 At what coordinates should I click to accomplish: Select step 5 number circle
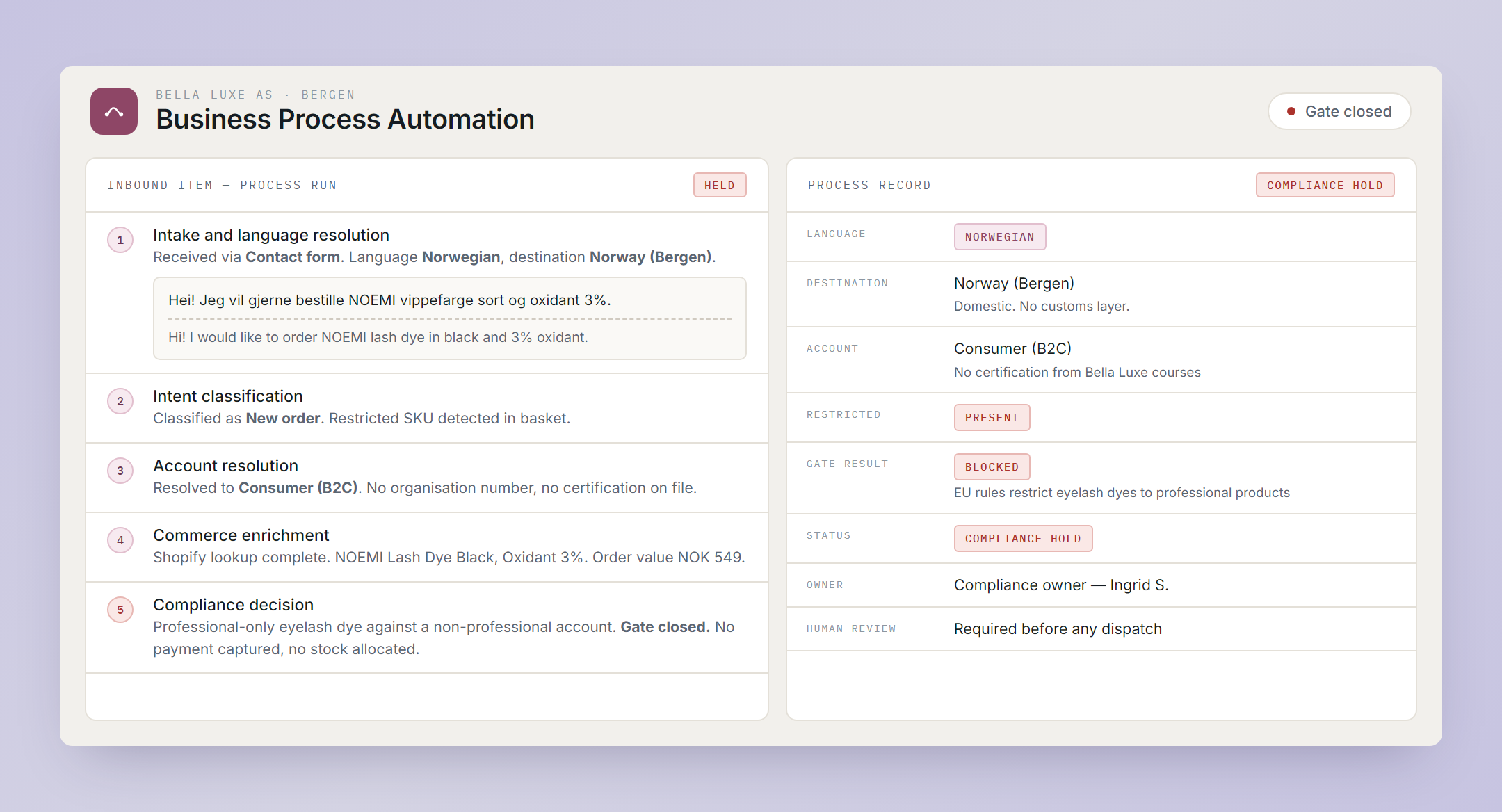120,610
